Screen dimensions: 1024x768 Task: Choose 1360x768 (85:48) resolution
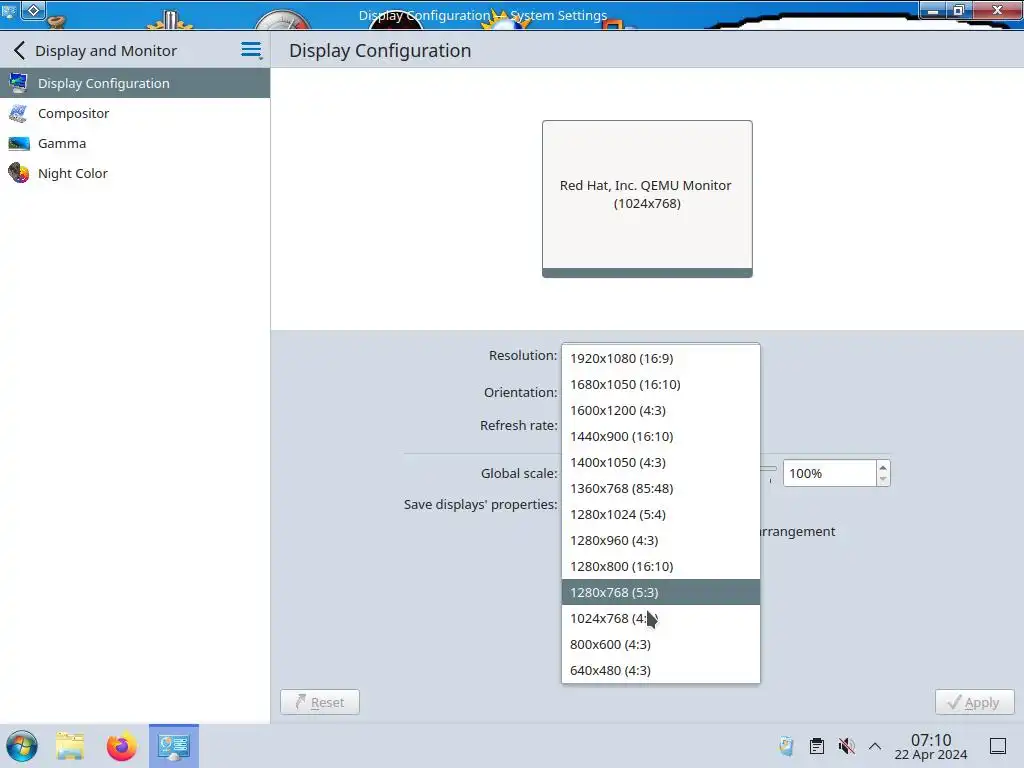point(660,488)
